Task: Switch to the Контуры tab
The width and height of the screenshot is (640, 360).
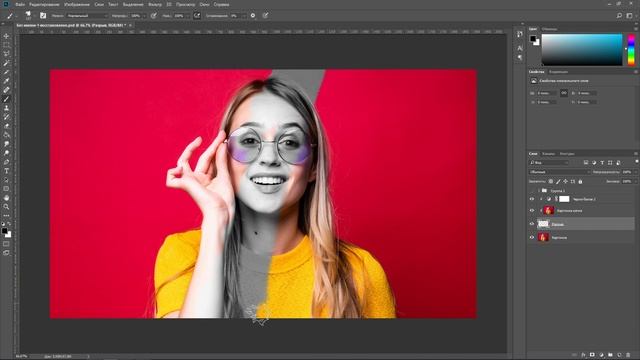Action: pyautogui.click(x=567, y=154)
